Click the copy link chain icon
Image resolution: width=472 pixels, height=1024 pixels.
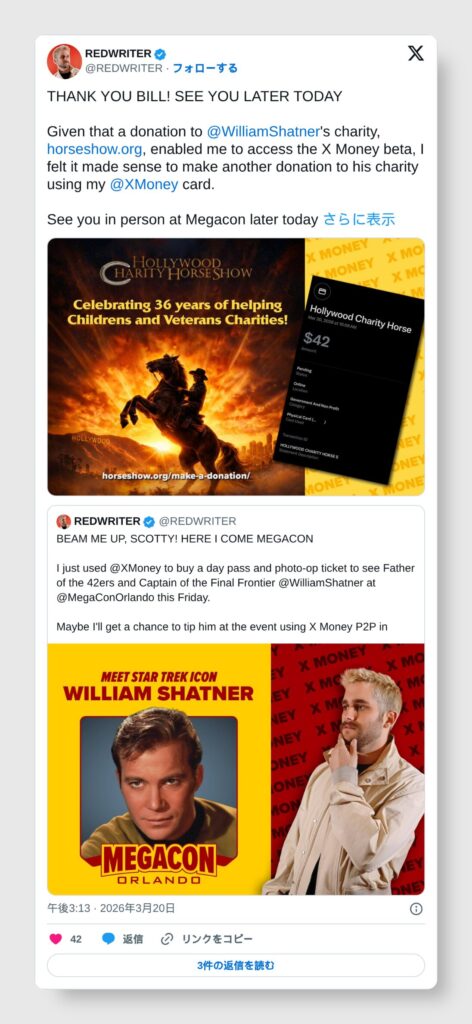click(167, 938)
